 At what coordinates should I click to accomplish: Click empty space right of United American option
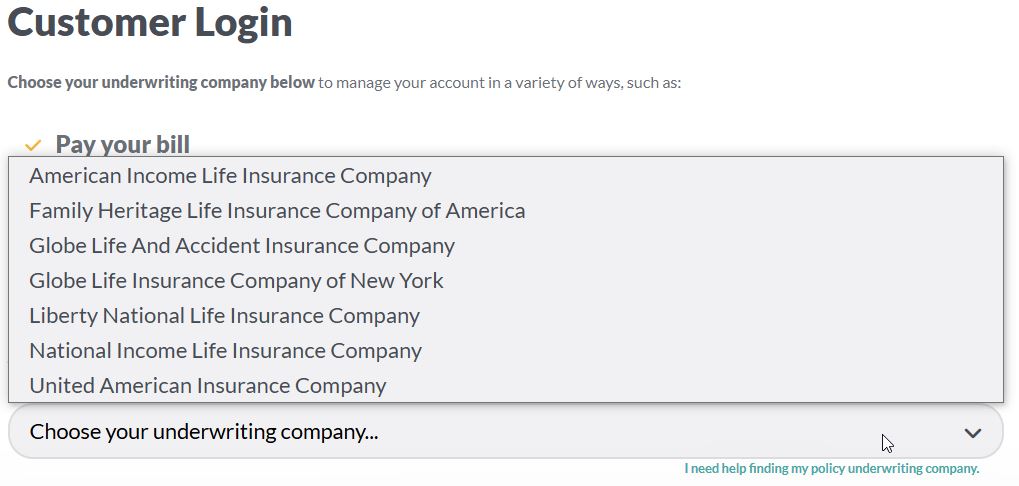click(700, 386)
